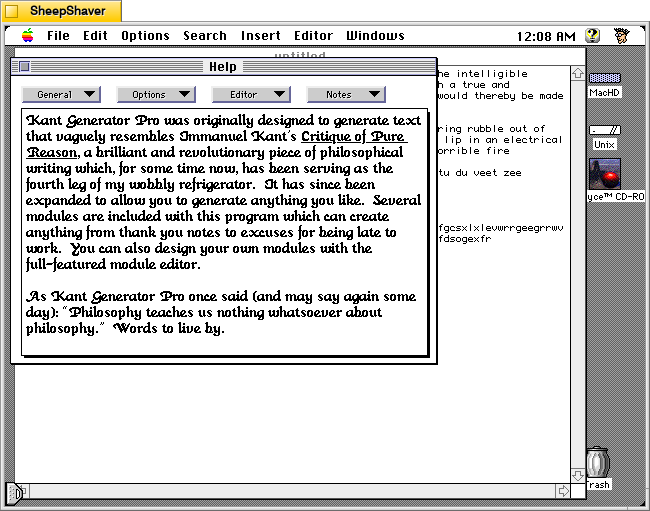This screenshot has width=650, height=511.
Task: Open the application switcher icon in menu bar
Action: click(622, 36)
